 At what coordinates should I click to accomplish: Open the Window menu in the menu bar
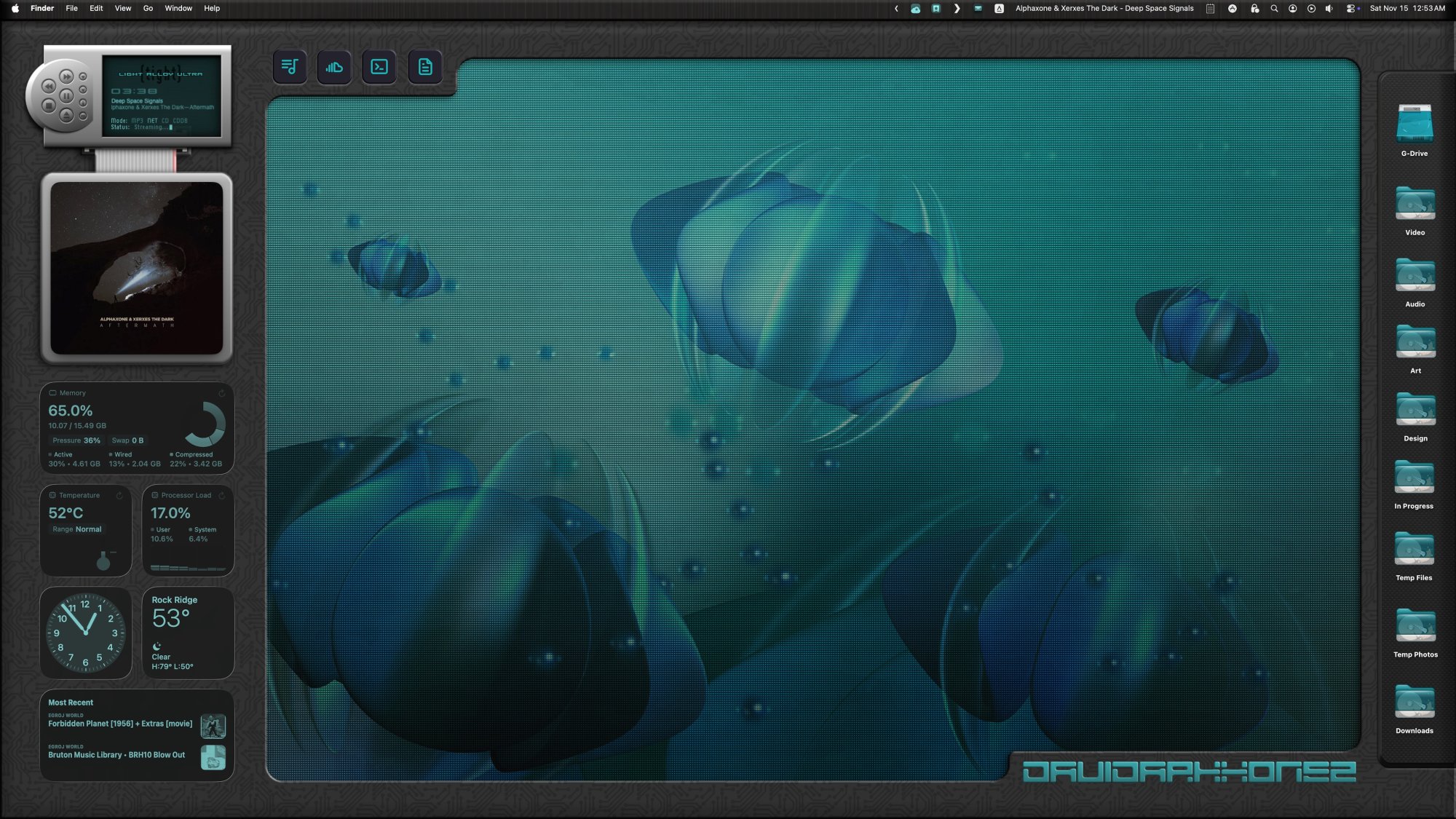point(178,9)
